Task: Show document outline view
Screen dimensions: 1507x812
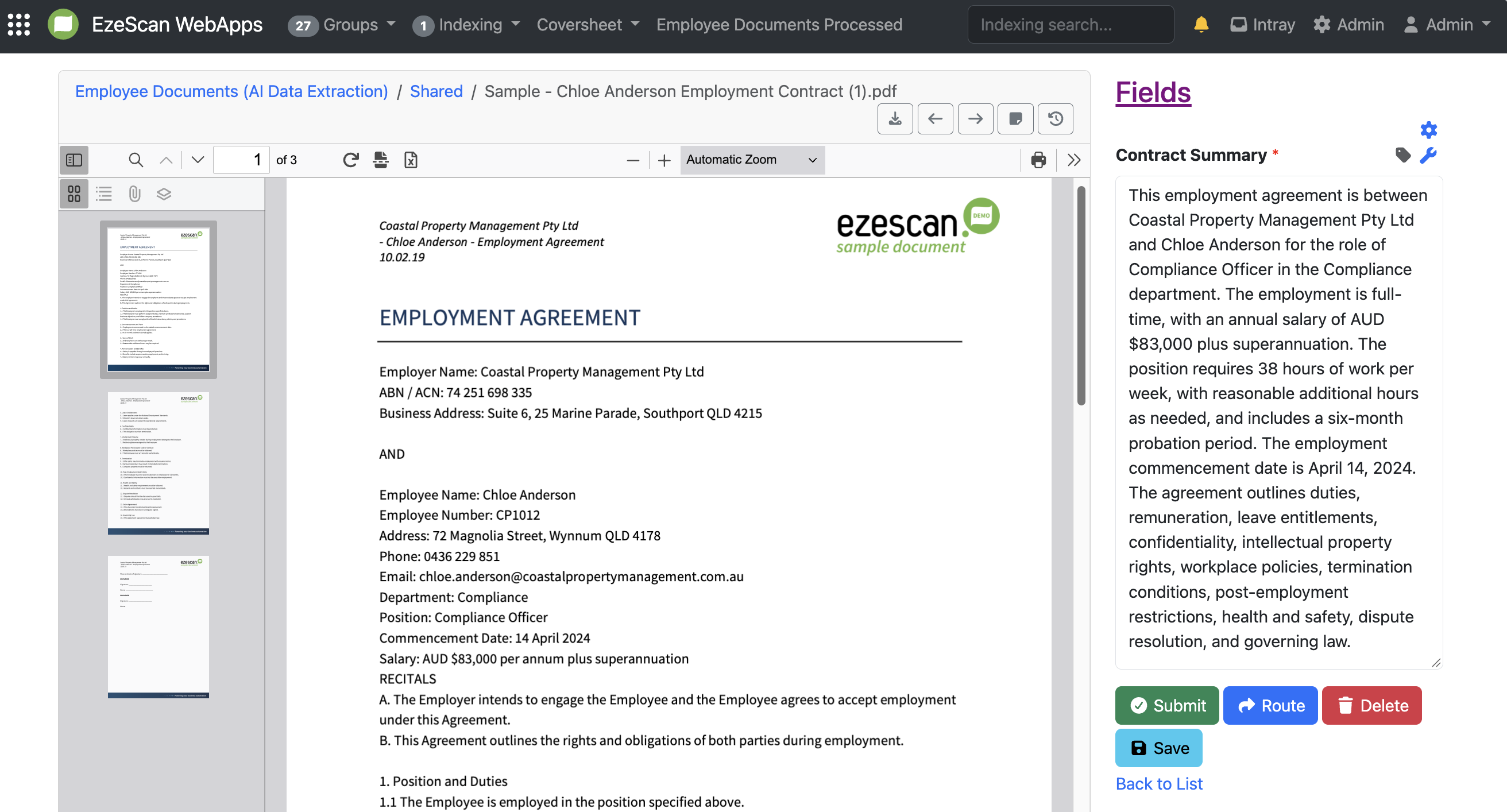Action: tap(104, 194)
